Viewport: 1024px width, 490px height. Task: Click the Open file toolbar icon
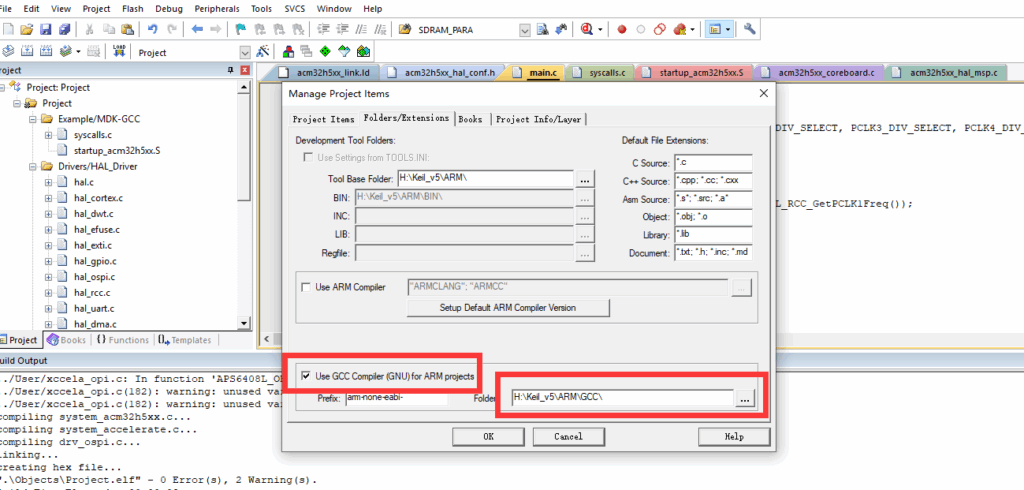tap(27, 29)
